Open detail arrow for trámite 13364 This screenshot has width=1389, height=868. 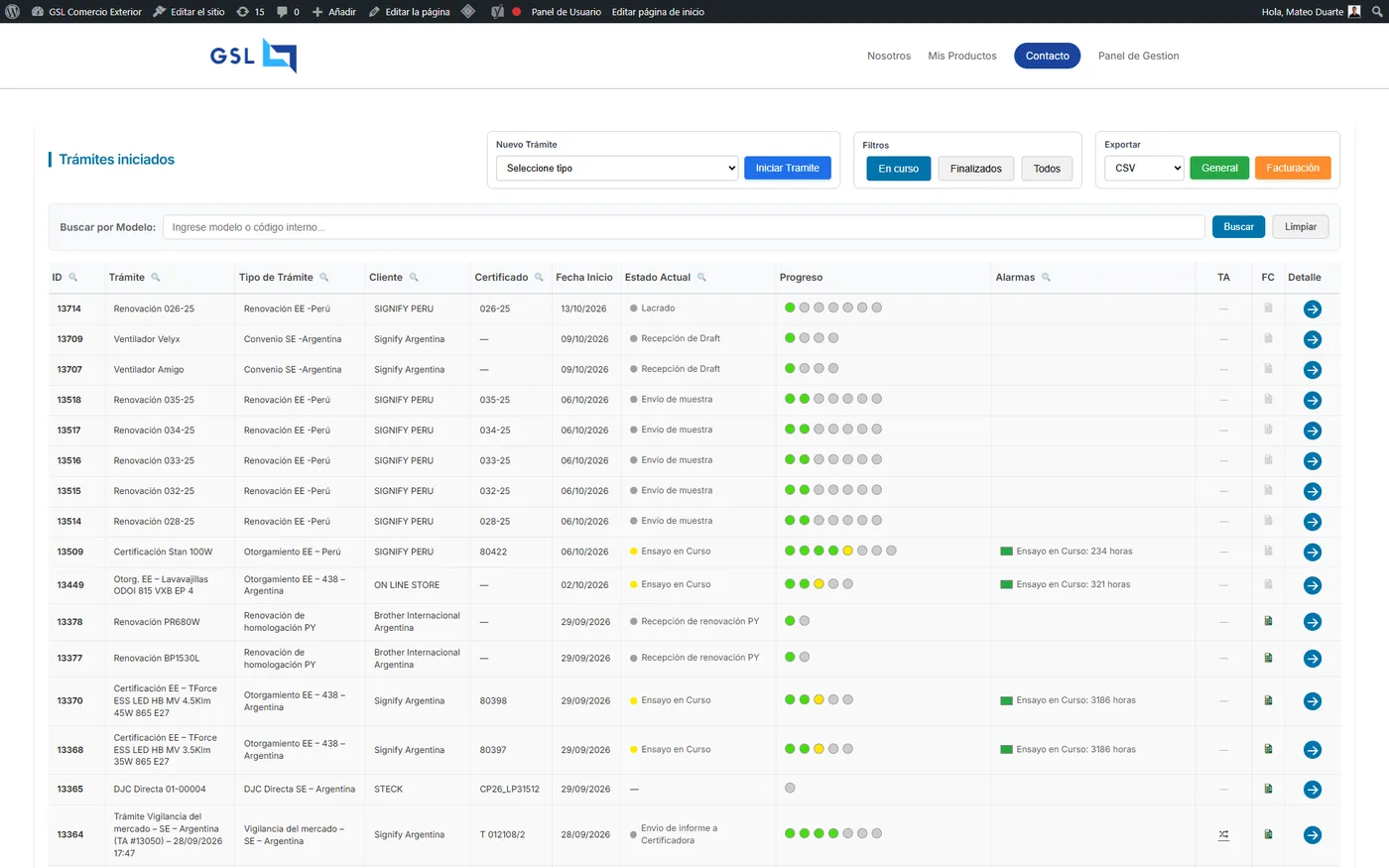tap(1312, 835)
